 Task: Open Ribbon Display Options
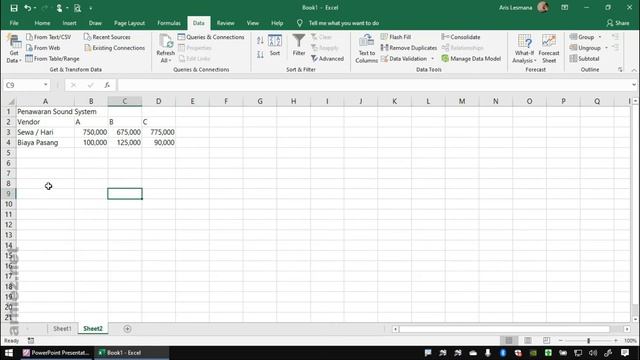coord(564,8)
